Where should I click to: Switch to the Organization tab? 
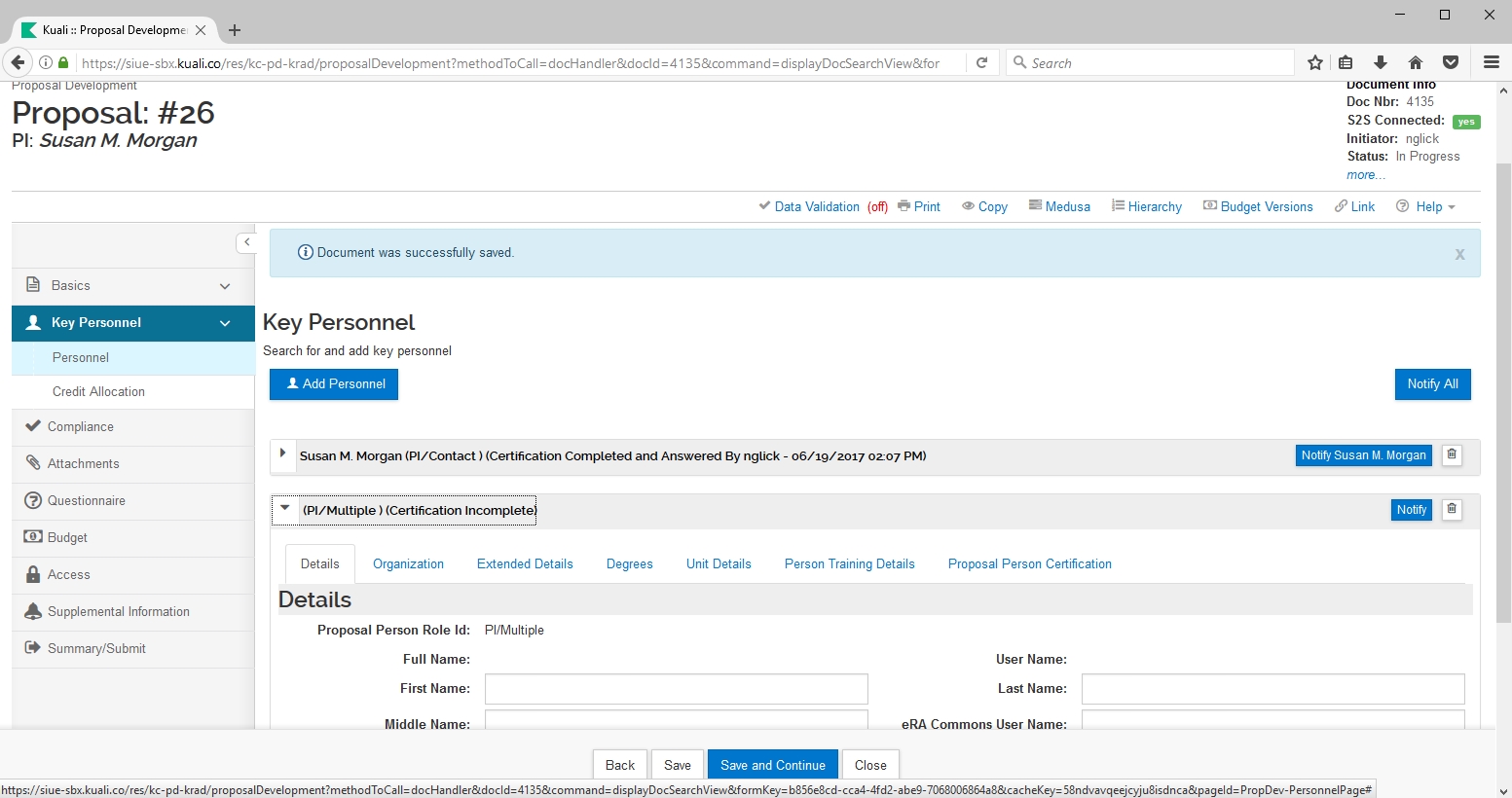(x=408, y=564)
